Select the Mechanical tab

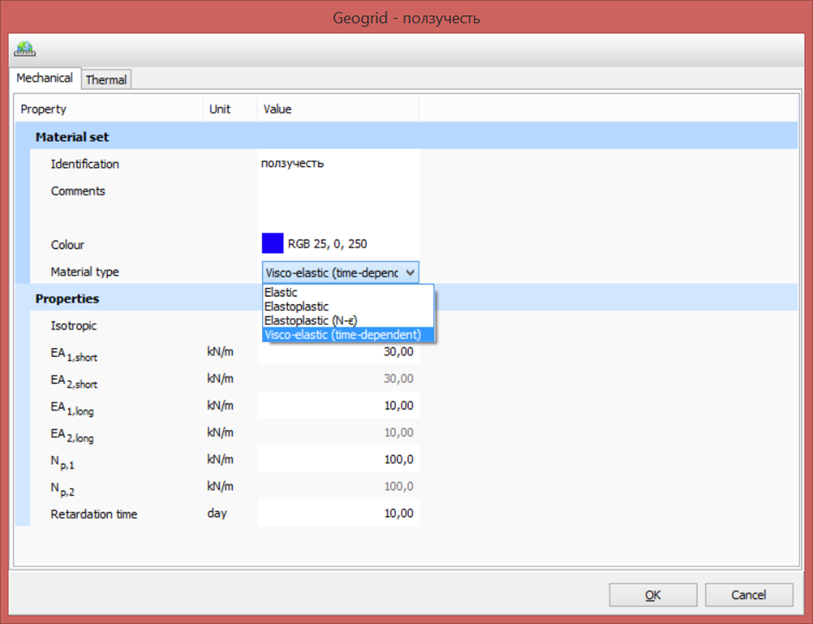coord(44,78)
